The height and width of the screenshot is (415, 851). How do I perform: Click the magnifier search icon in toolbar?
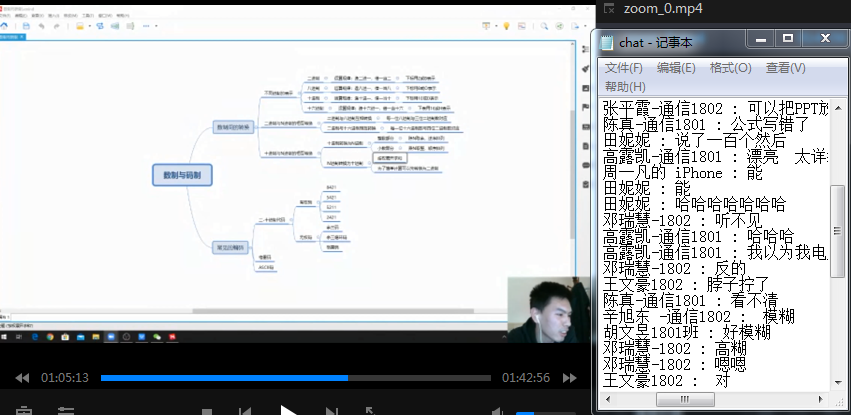coord(544,25)
